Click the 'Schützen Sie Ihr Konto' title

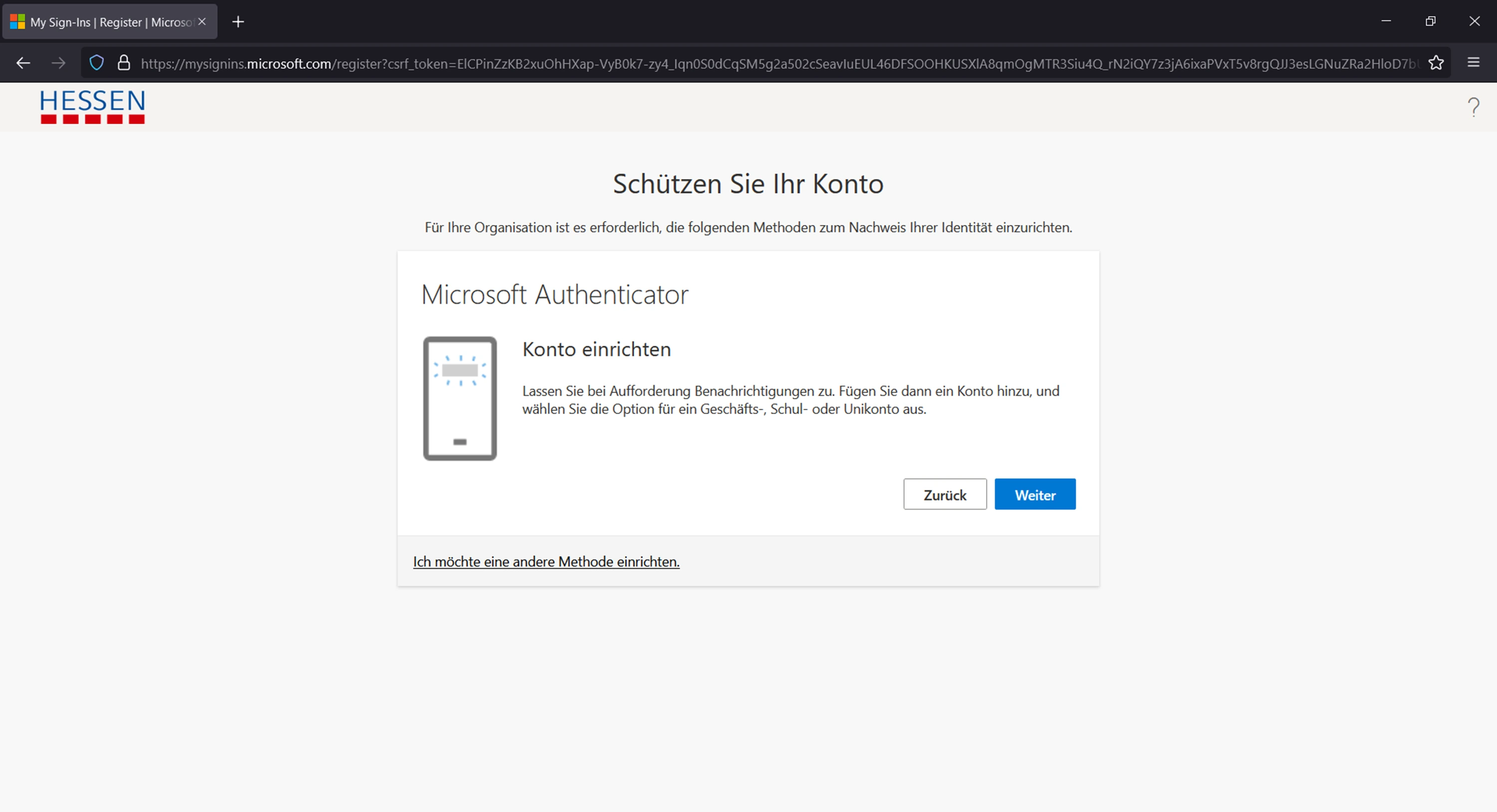coord(748,184)
